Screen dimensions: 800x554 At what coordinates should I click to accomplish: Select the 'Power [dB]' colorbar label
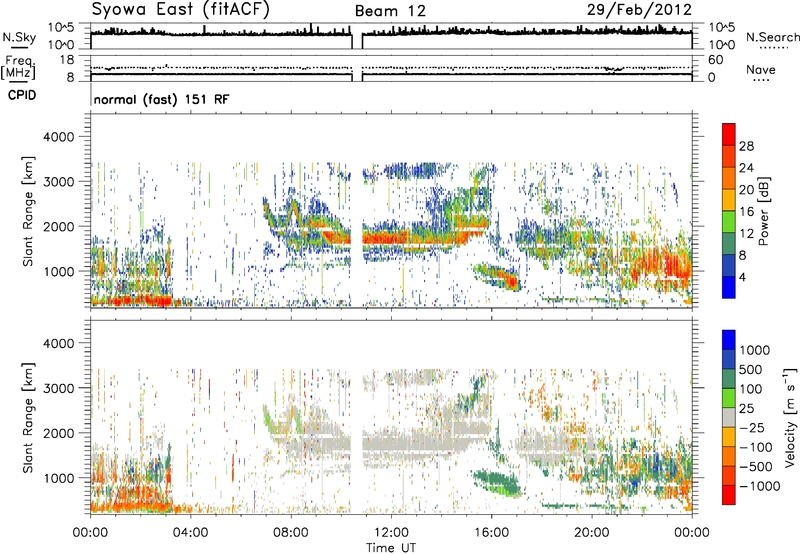[763, 211]
